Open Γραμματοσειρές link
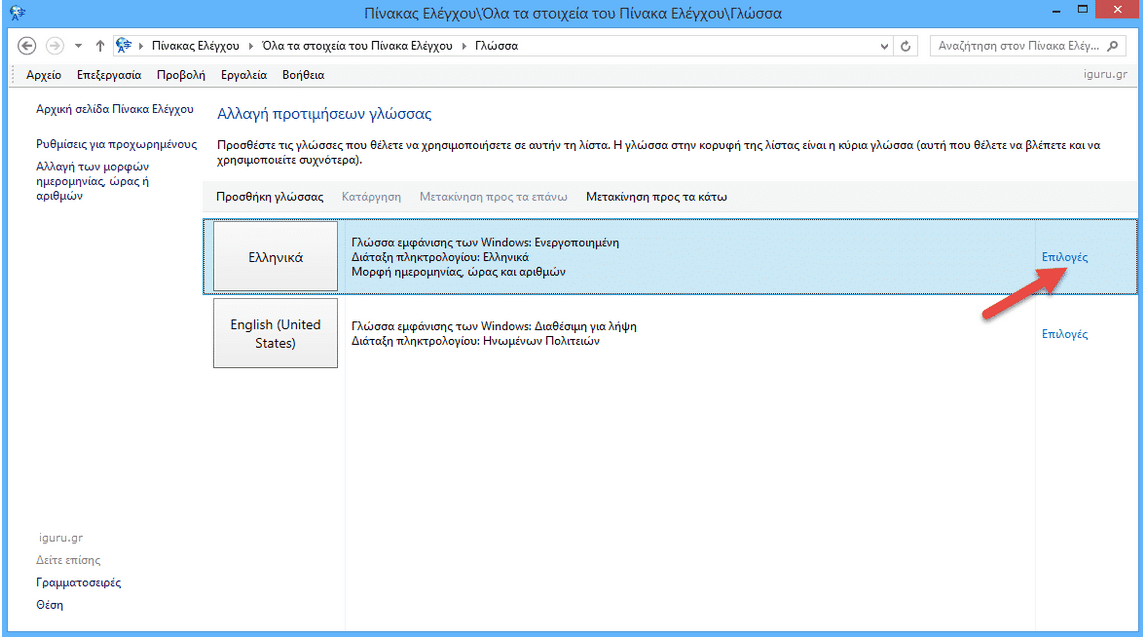This screenshot has height=637, width=1143. point(79,582)
